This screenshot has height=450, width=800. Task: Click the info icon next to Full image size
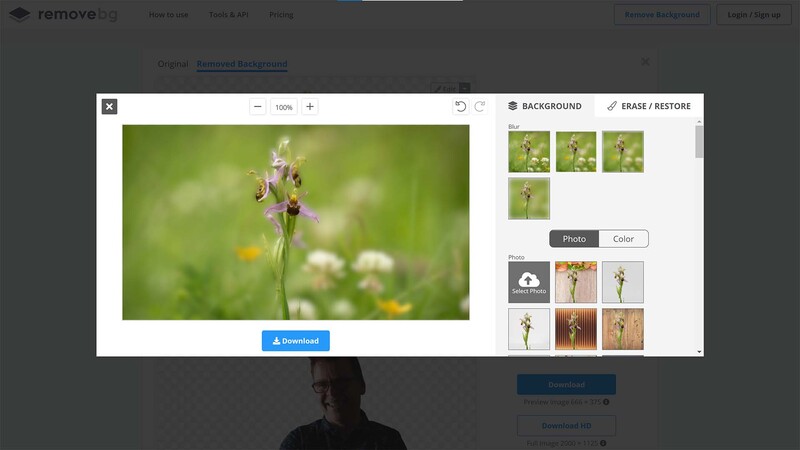tap(603, 443)
